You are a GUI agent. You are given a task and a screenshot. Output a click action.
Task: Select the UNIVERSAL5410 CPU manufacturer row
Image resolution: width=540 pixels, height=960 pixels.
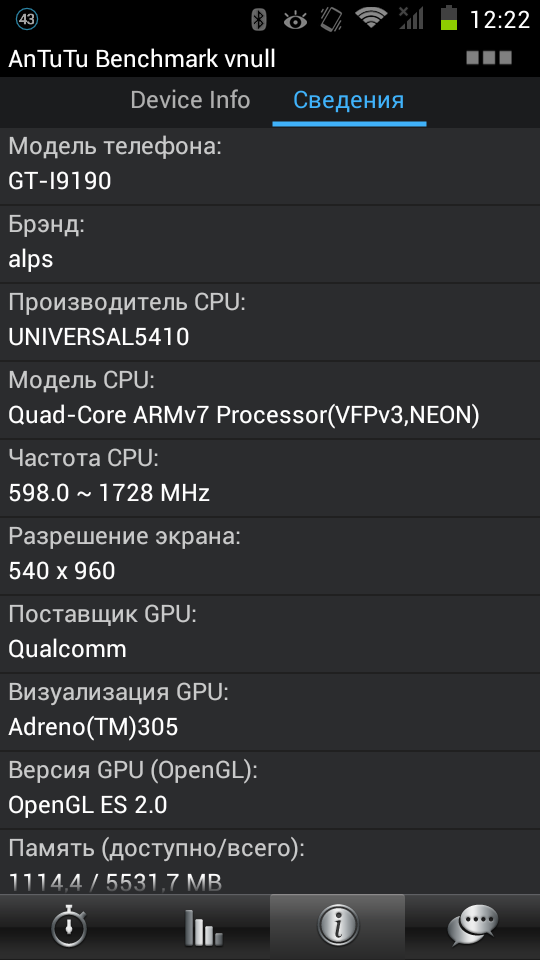pyautogui.click(x=270, y=322)
